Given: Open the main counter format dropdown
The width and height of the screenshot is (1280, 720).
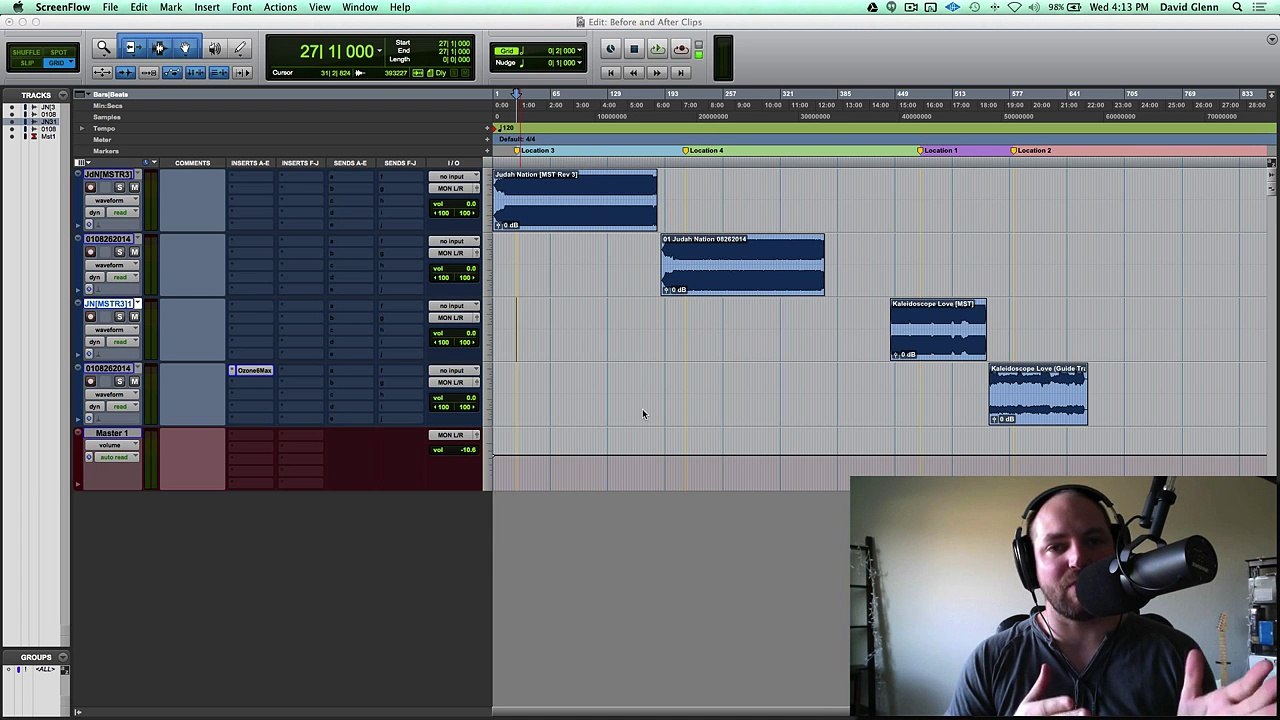Looking at the screenshot, I should (x=379, y=51).
